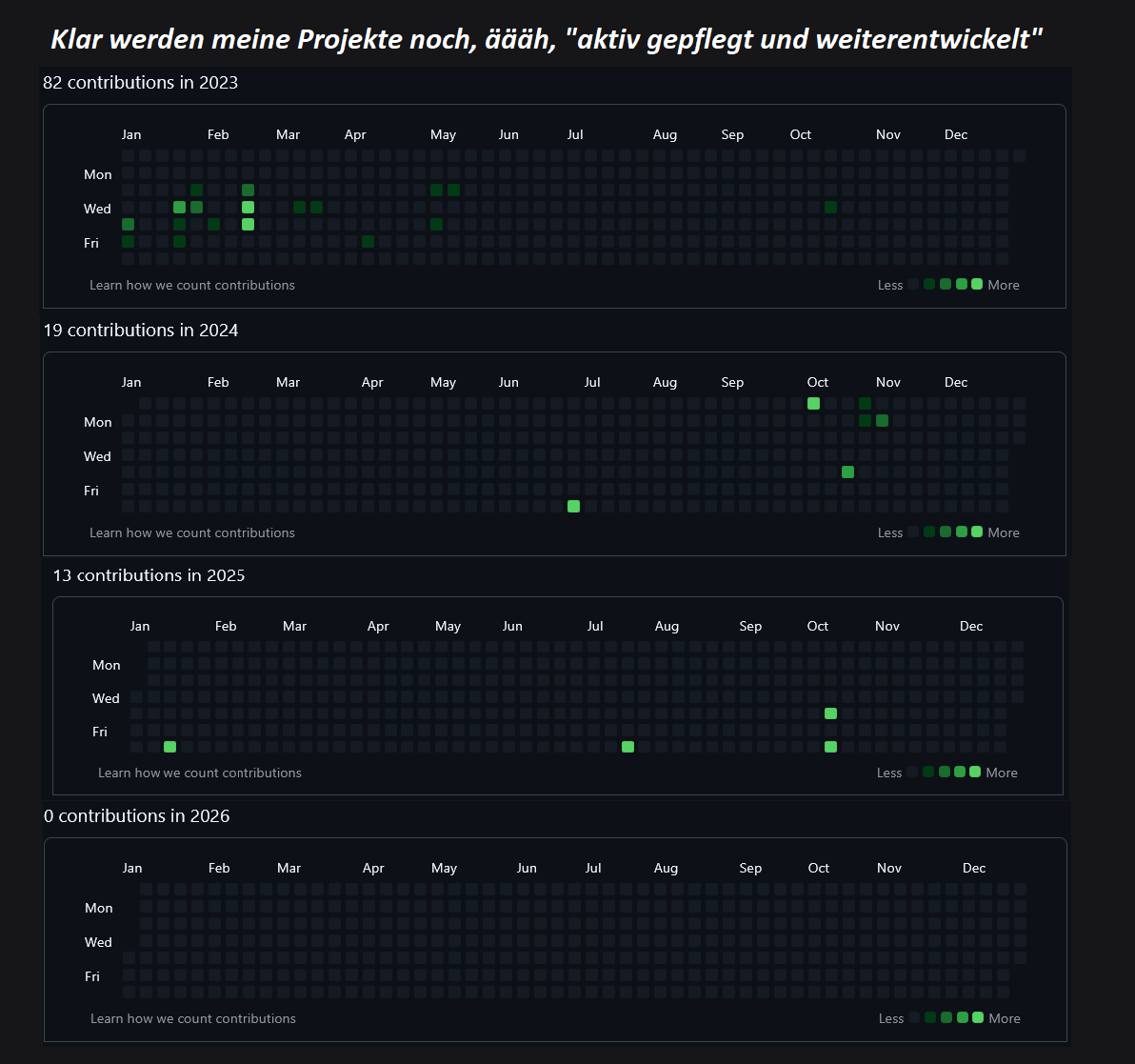The width and height of the screenshot is (1135, 1064).
Task: Click the "0 contributions in 2026" heading
Action: coord(137,816)
